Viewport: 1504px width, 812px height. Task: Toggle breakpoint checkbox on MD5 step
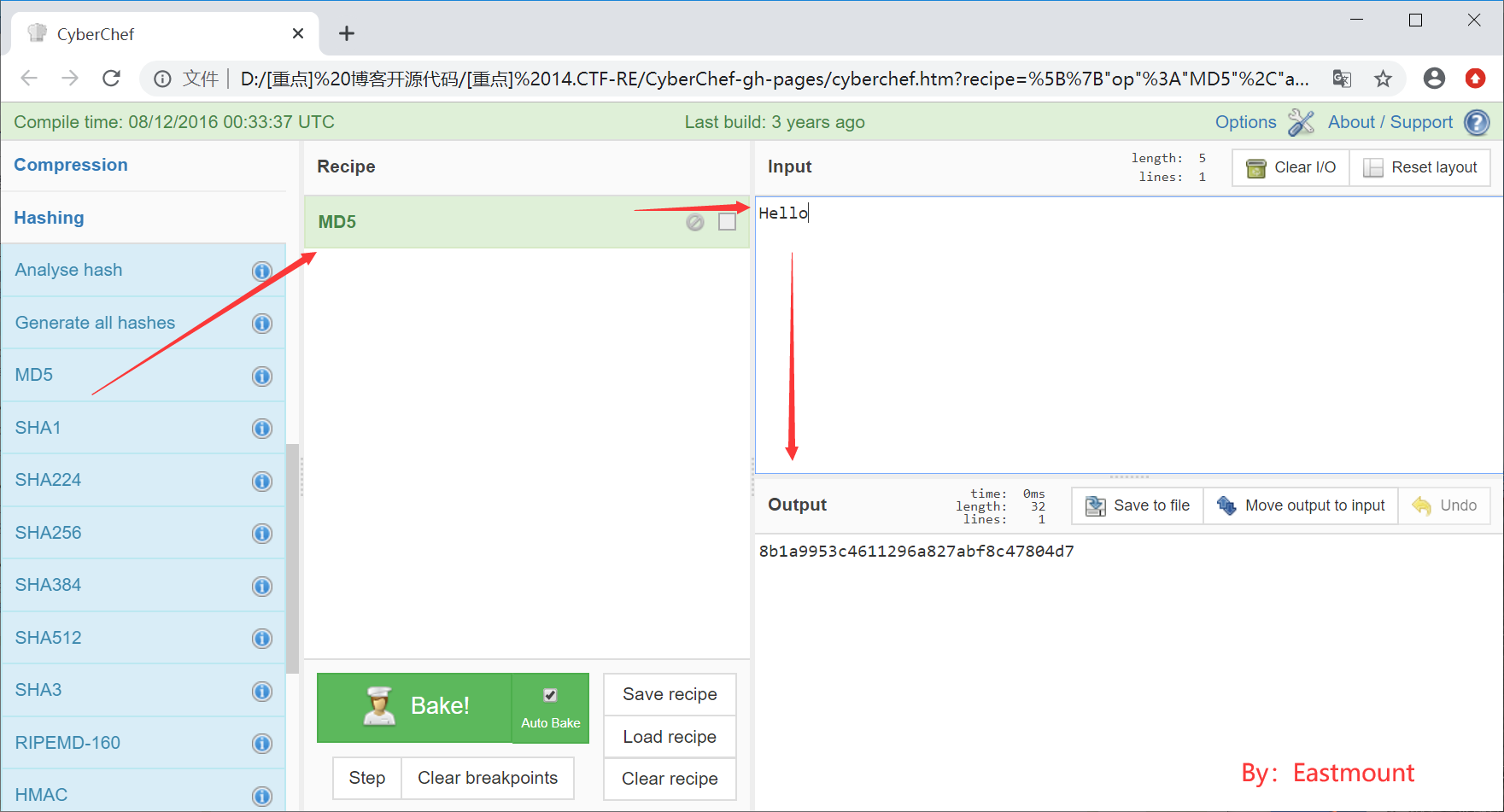(x=727, y=222)
